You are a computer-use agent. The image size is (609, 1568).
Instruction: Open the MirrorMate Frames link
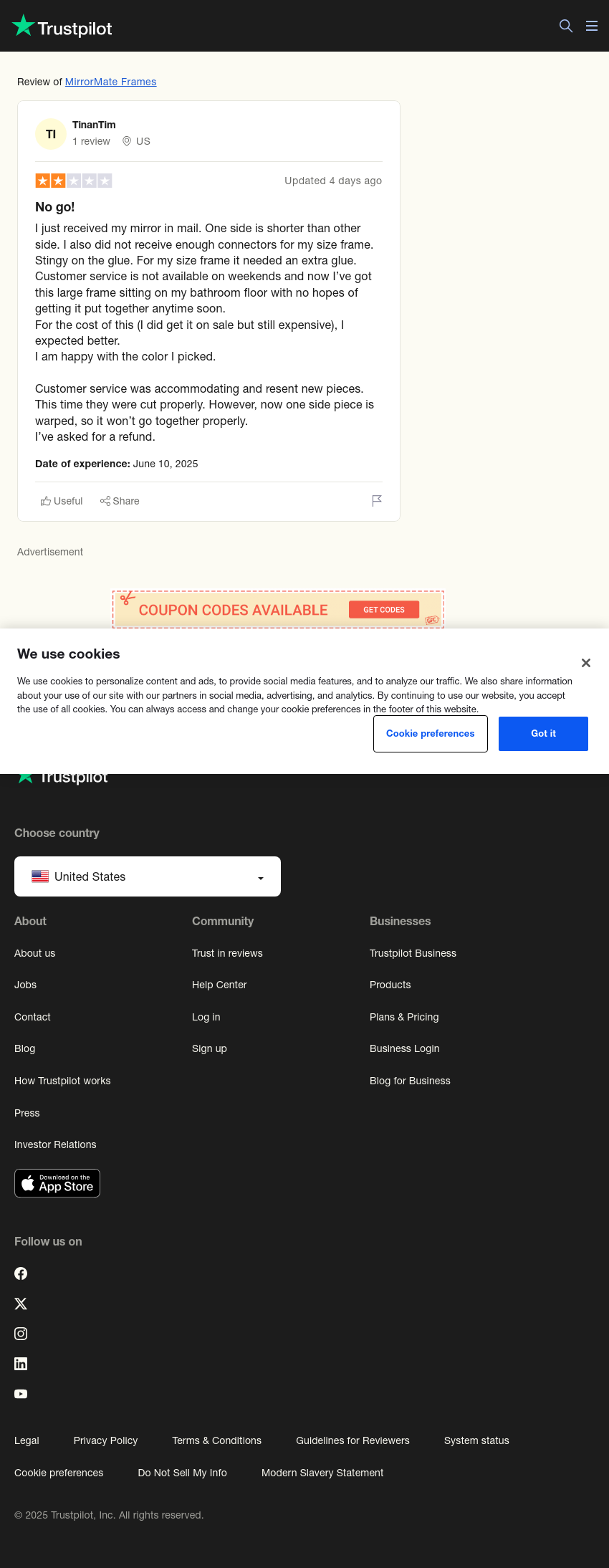[x=110, y=82]
